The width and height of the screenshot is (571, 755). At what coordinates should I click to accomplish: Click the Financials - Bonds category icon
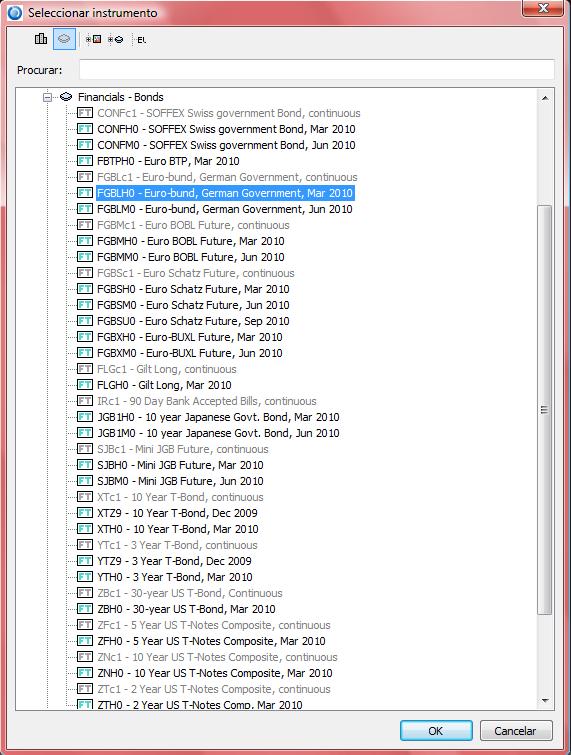point(66,97)
